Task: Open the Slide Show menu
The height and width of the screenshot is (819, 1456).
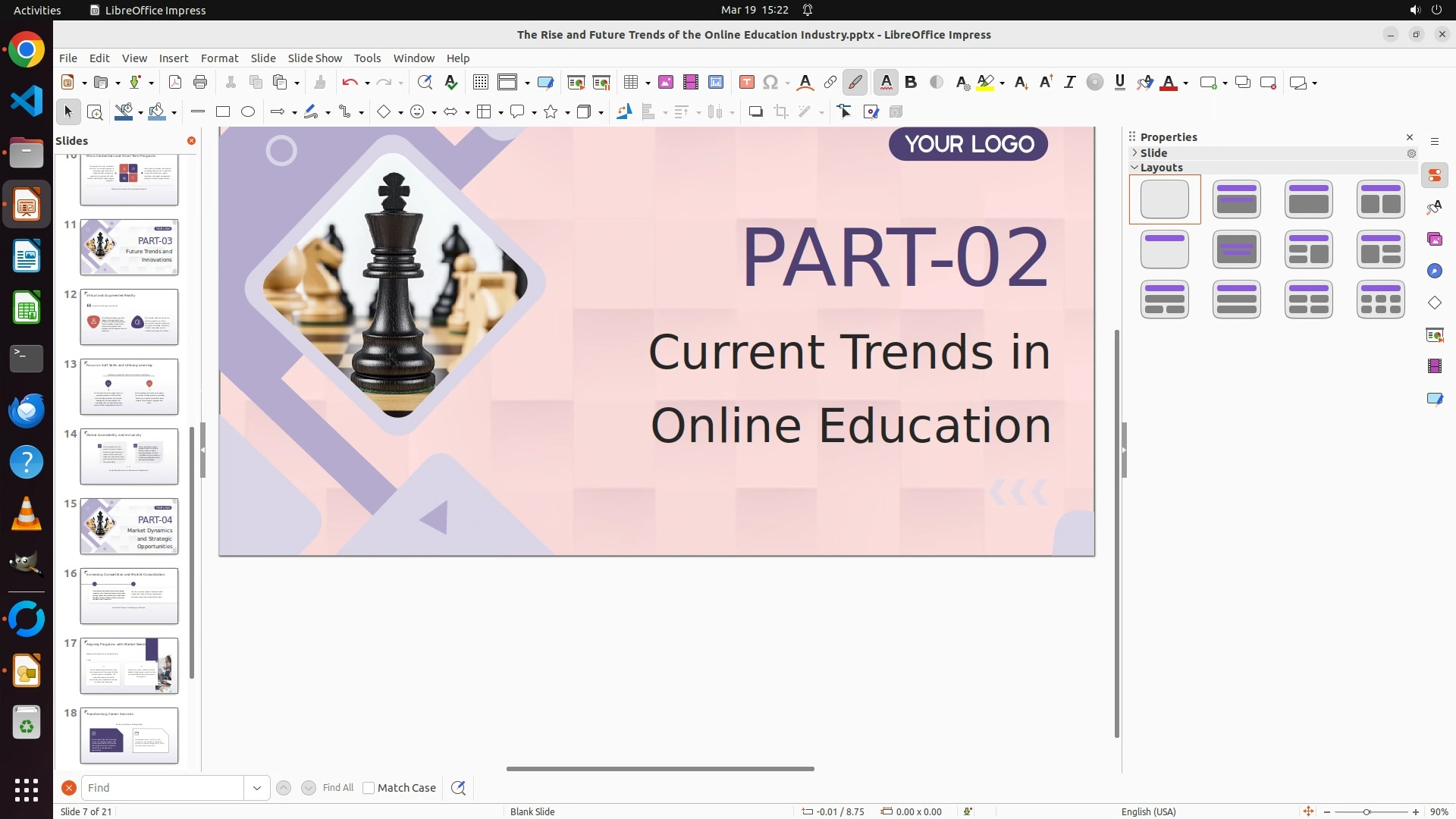Action: click(315, 58)
